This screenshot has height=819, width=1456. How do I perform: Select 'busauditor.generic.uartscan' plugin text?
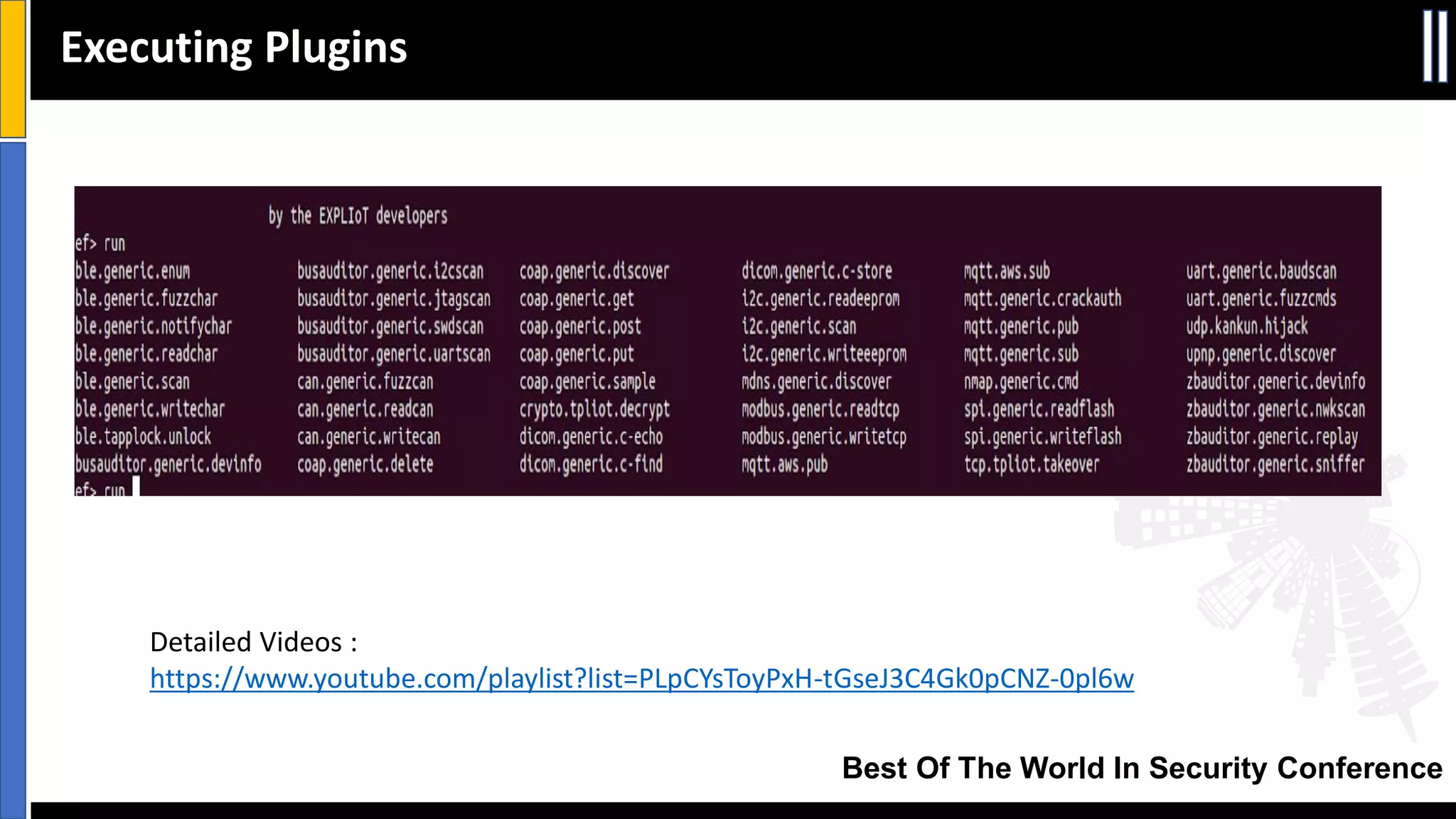(394, 354)
